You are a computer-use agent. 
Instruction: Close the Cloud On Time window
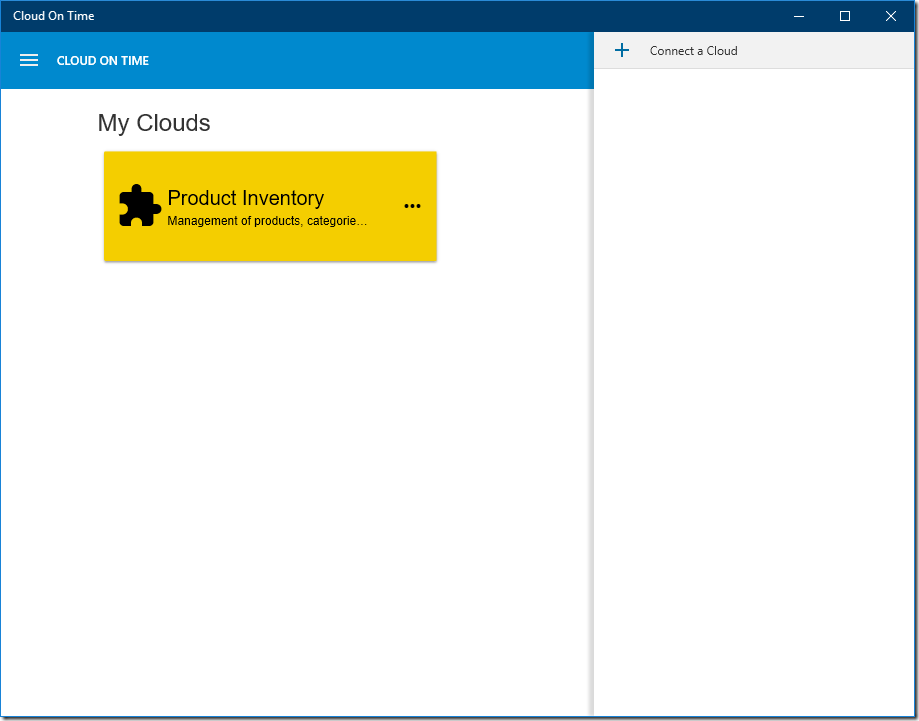pos(891,16)
